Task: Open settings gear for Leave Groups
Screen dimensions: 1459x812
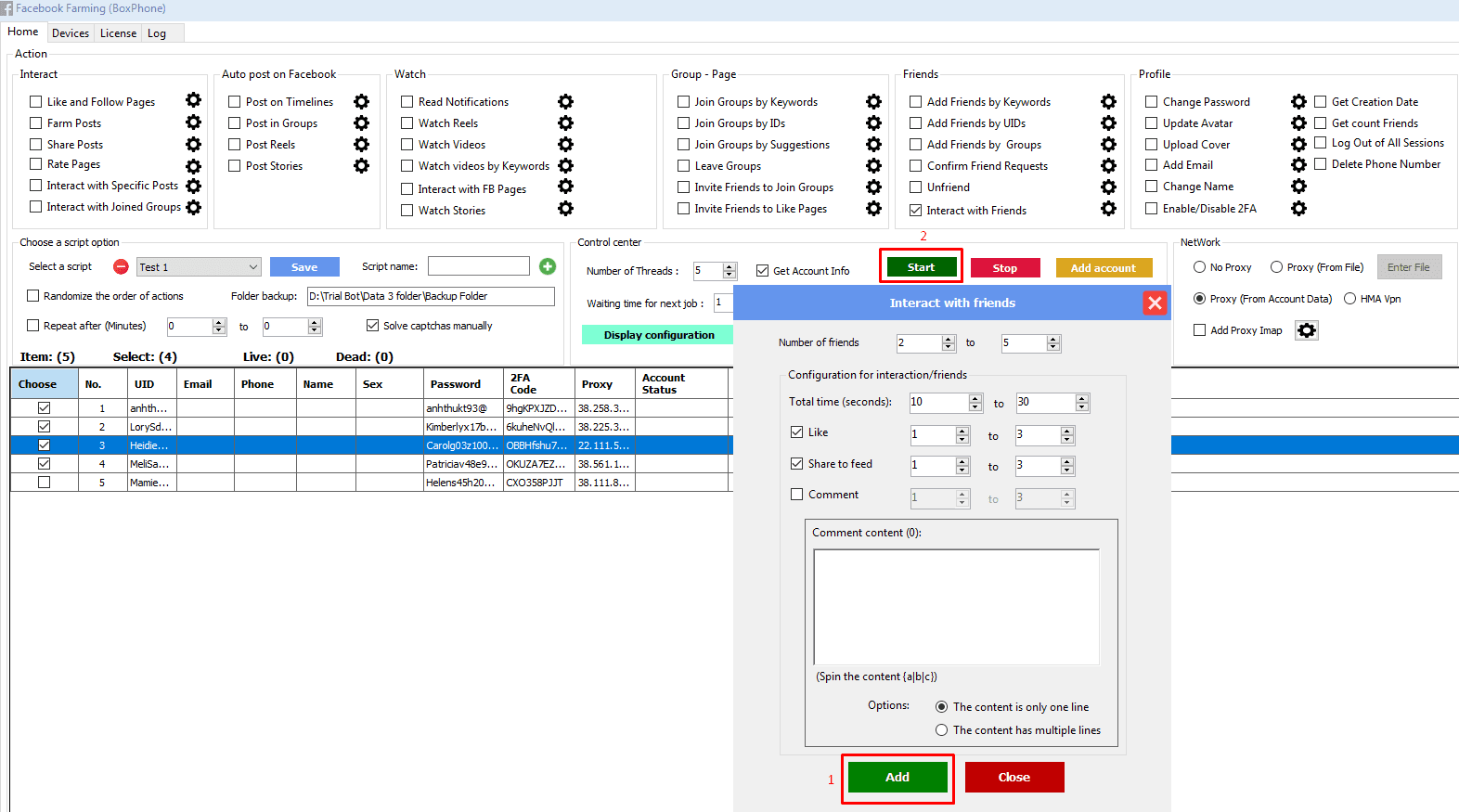Action: (x=873, y=165)
